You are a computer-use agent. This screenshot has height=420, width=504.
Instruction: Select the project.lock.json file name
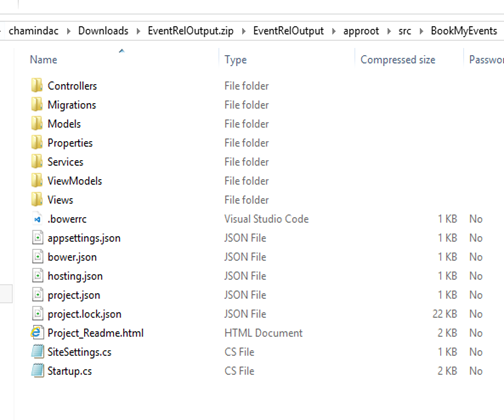click(x=84, y=314)
